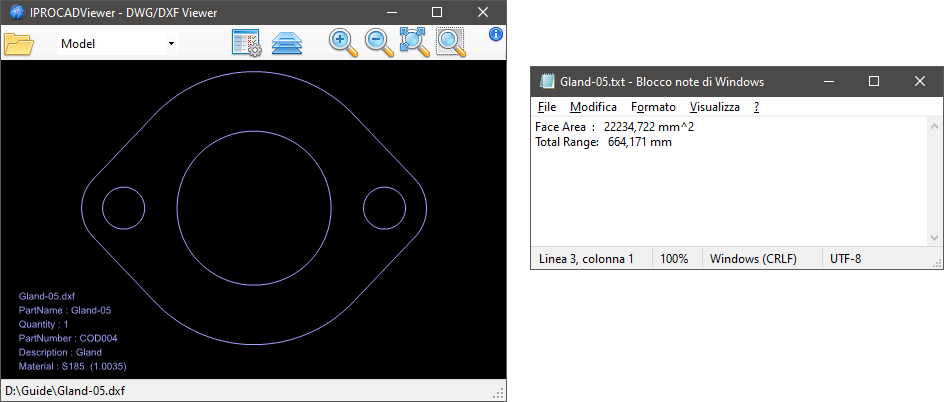Click 'Quantity : 1' text in drawing
944x402 pixels.
[43, 324]
